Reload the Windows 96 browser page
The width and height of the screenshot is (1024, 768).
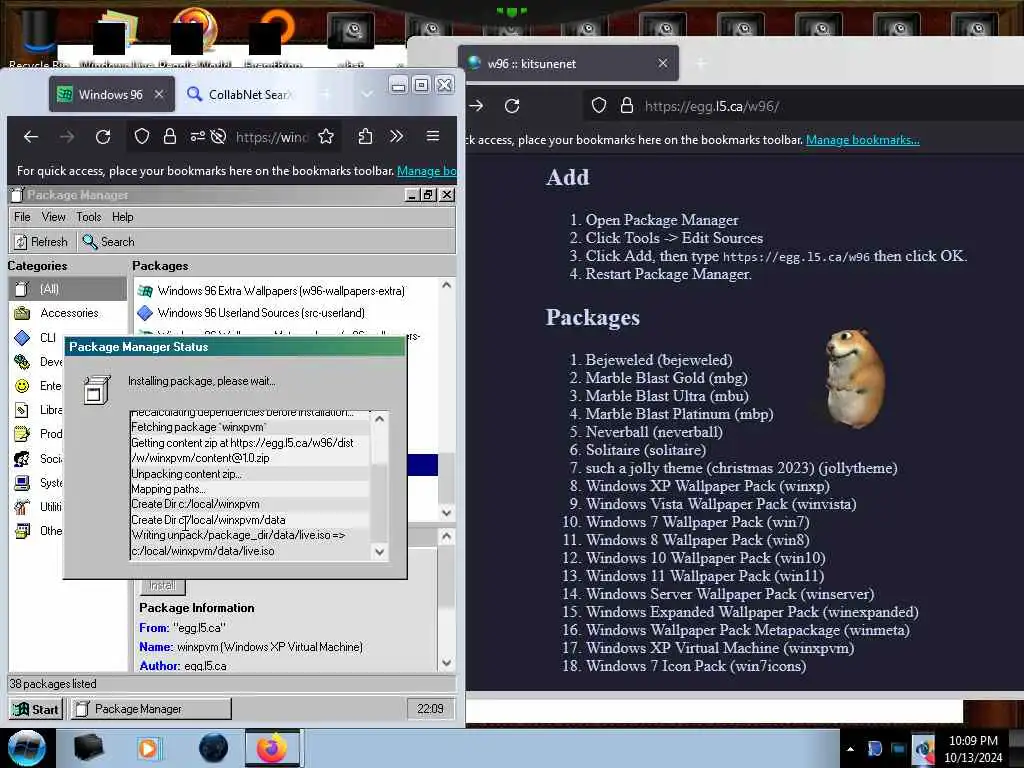103,136
